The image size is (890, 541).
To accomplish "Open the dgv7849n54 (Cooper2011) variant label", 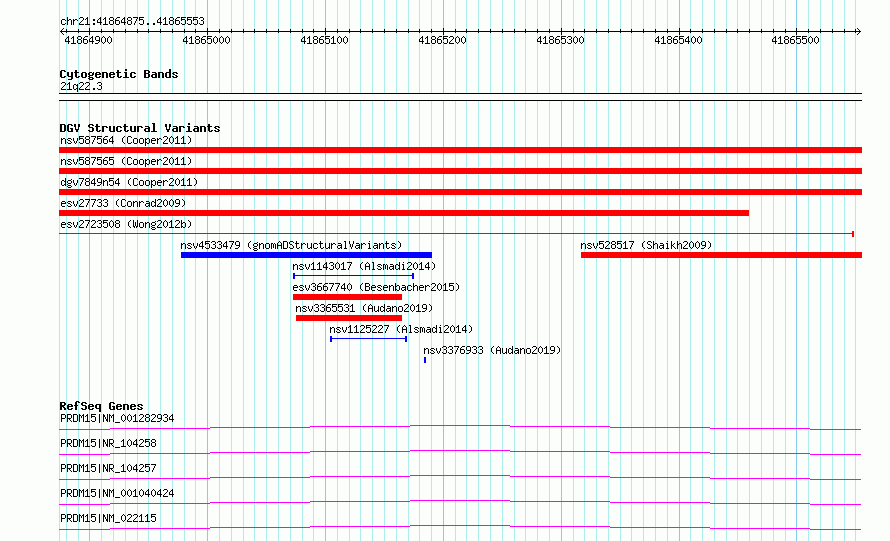I will 129,182.
